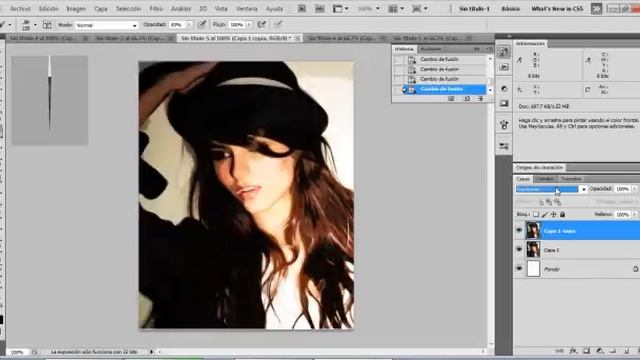Open the Ventana menu

click(x=247, y=9)
